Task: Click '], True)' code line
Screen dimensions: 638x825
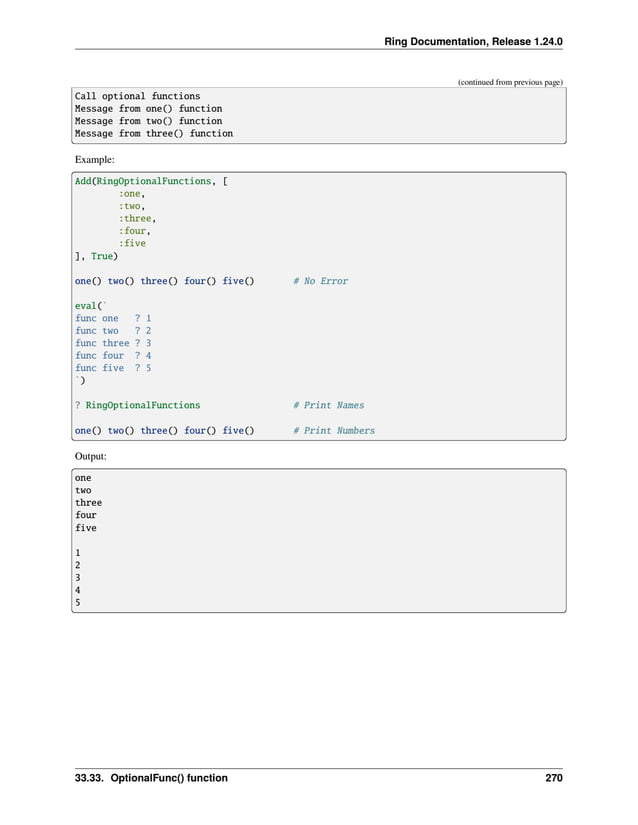Action: coord(96,256)
